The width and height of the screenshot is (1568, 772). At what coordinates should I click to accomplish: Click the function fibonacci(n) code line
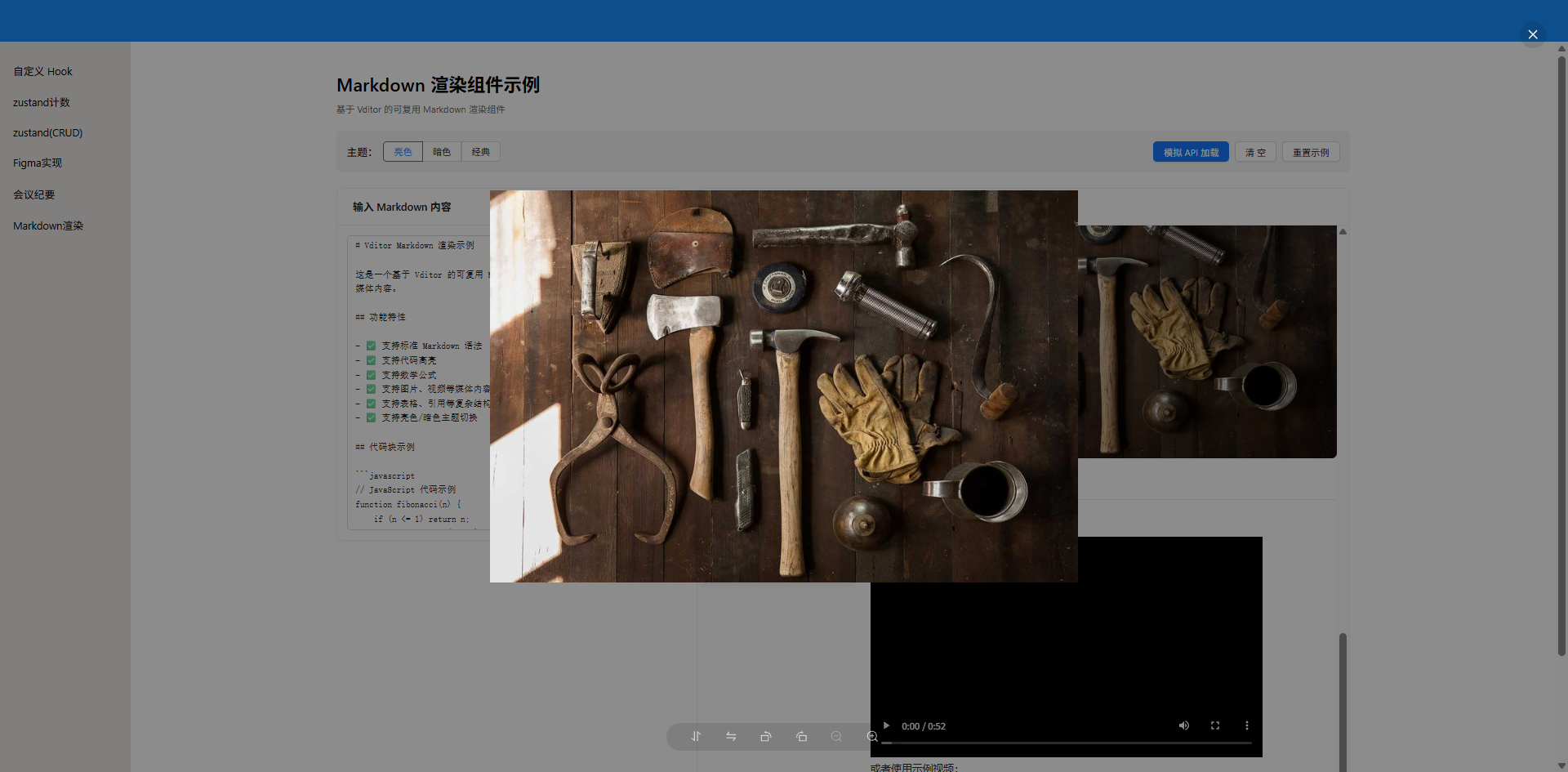click(408, 504)
